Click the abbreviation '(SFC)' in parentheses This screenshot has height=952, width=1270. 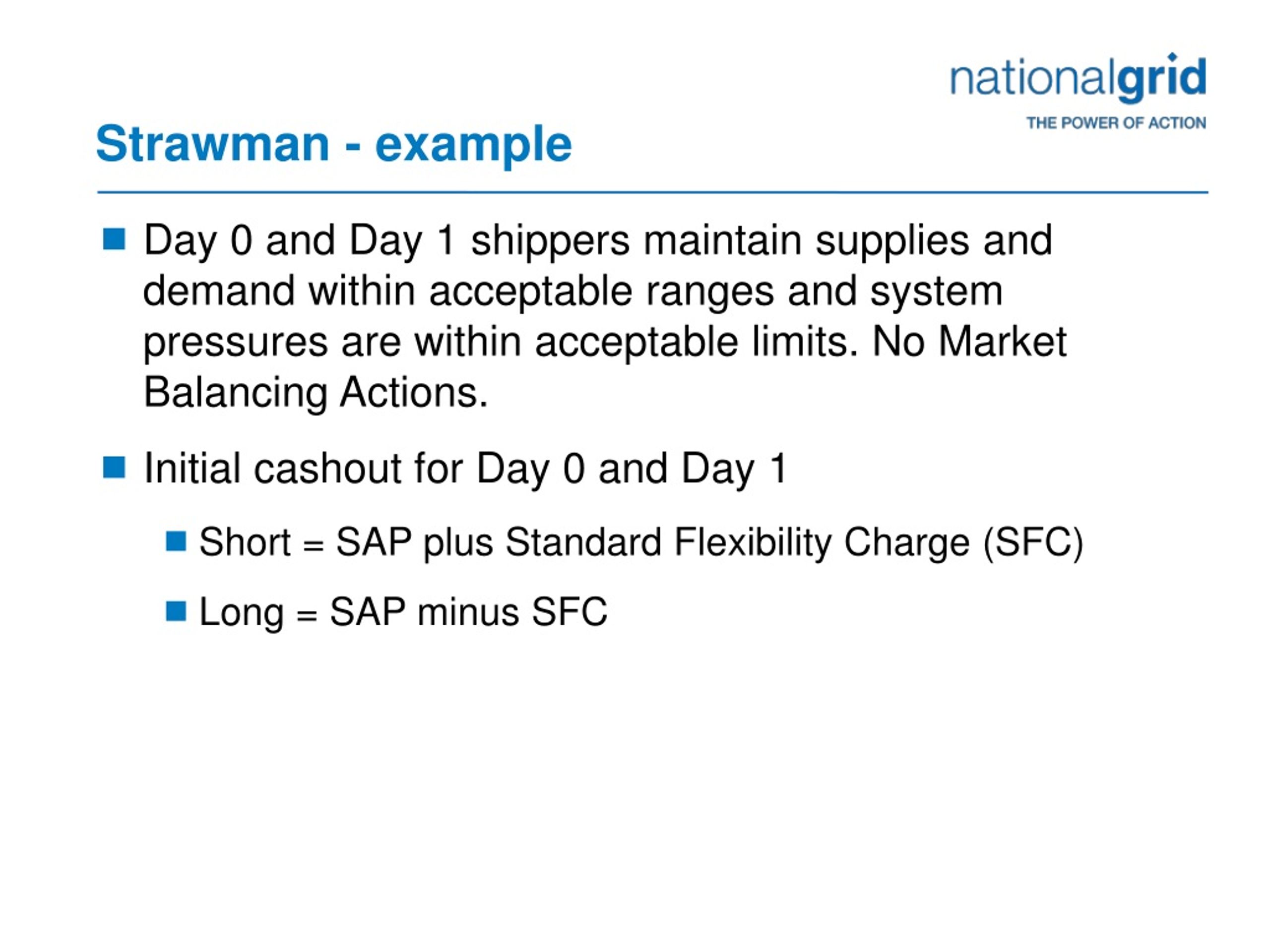tap(1033, 542)
